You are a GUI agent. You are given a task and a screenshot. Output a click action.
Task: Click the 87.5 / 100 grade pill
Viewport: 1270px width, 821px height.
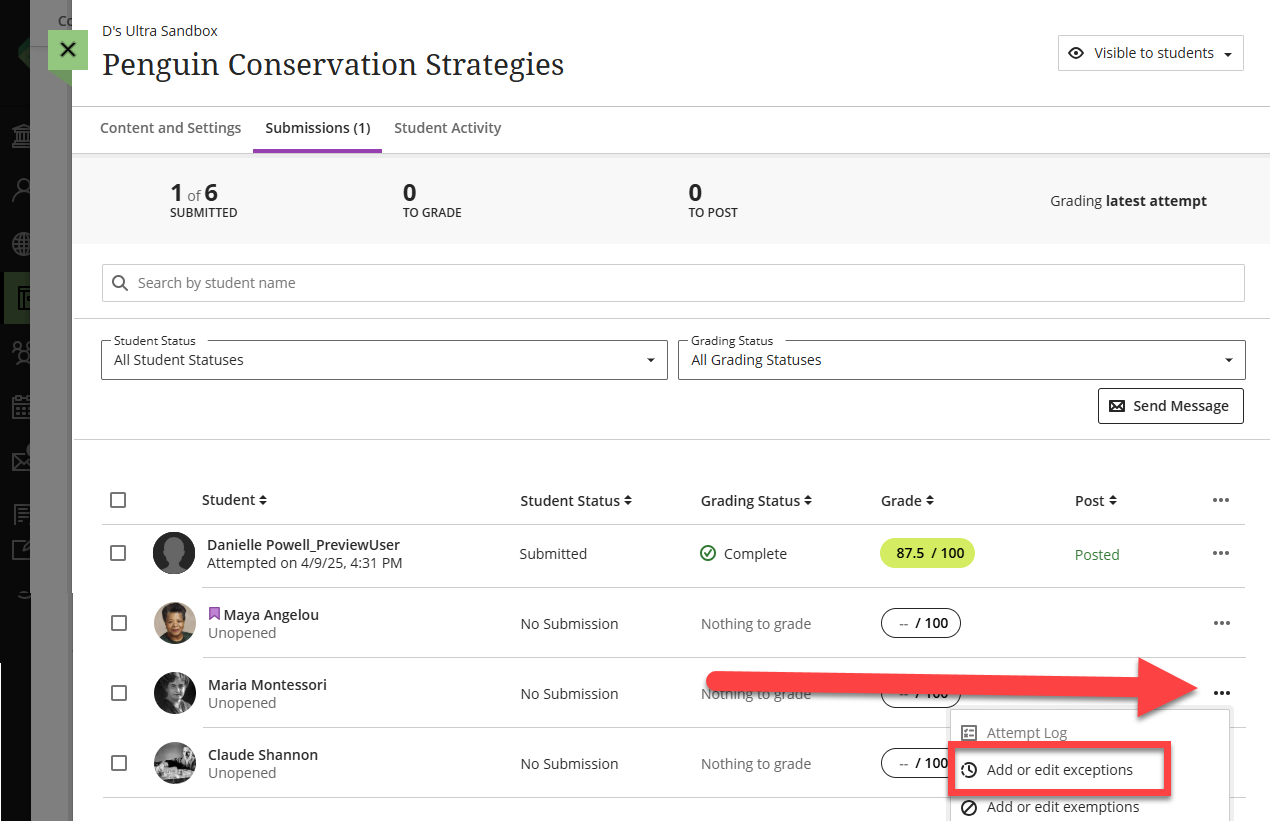pos(927,553)
